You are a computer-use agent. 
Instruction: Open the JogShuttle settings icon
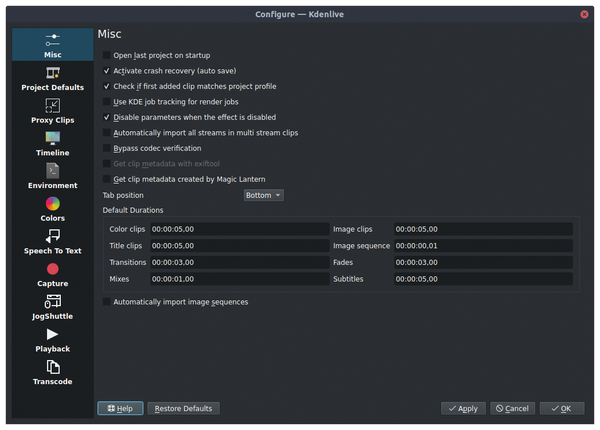[x=52, y=301]
